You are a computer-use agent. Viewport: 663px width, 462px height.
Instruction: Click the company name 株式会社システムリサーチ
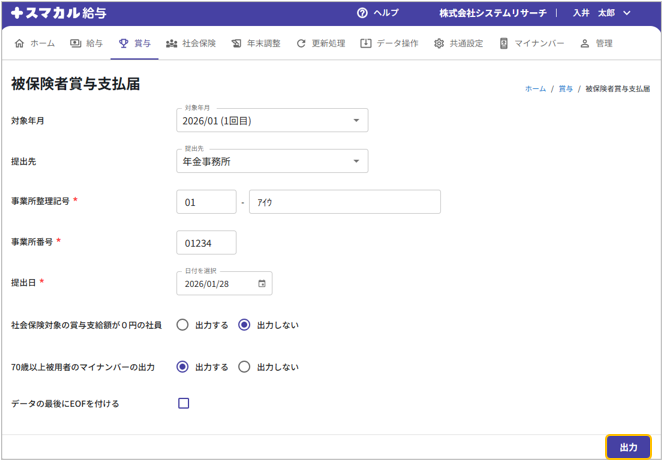tap(493, 13)
